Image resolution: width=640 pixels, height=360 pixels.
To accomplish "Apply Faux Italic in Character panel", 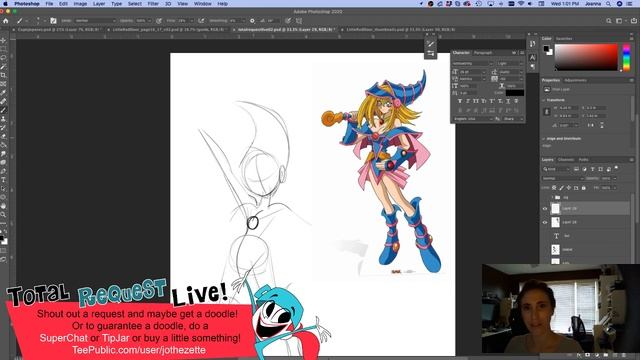I will 468,101.
